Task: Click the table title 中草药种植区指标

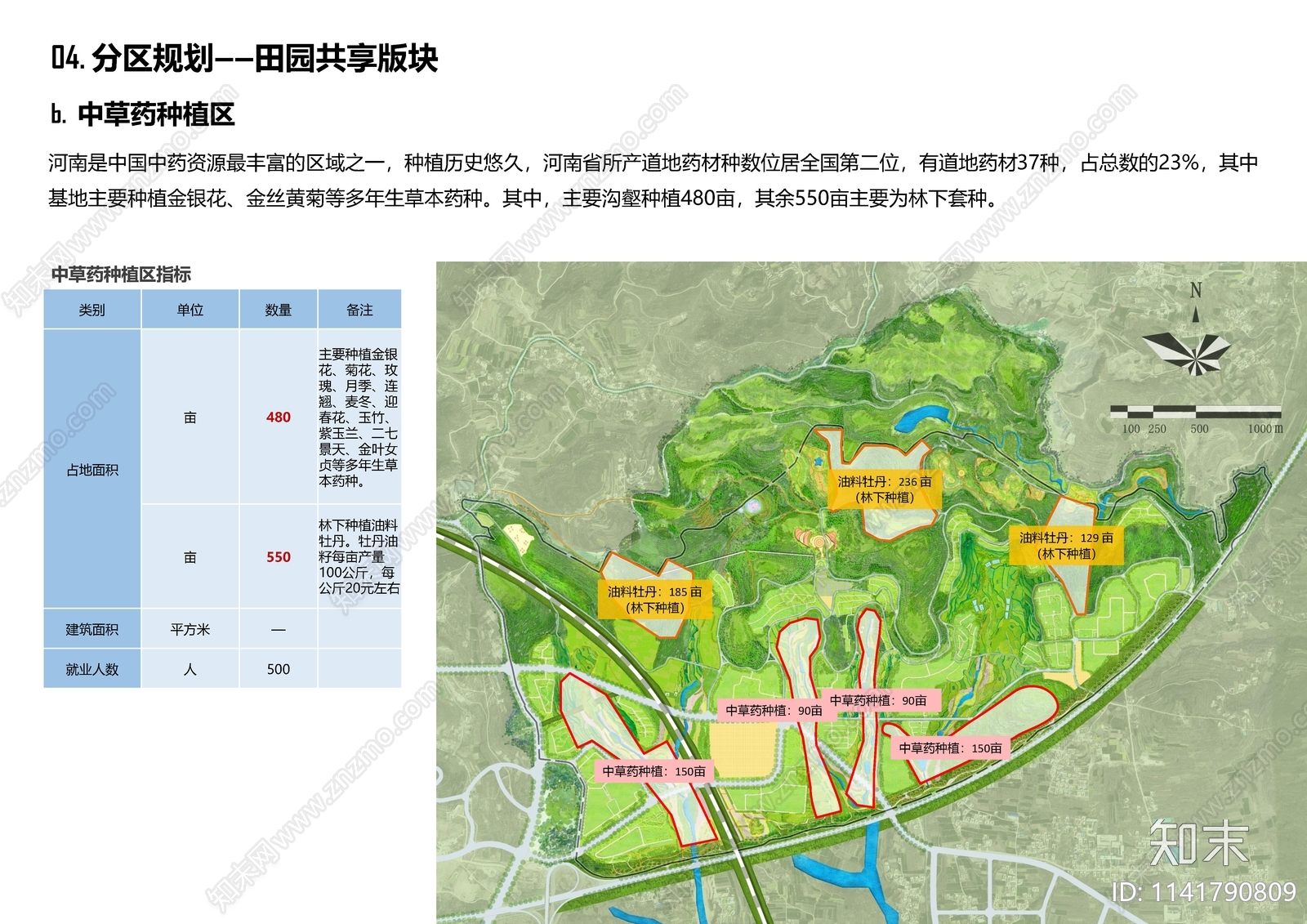Action: pyautogui.click(x=121, y=275)
